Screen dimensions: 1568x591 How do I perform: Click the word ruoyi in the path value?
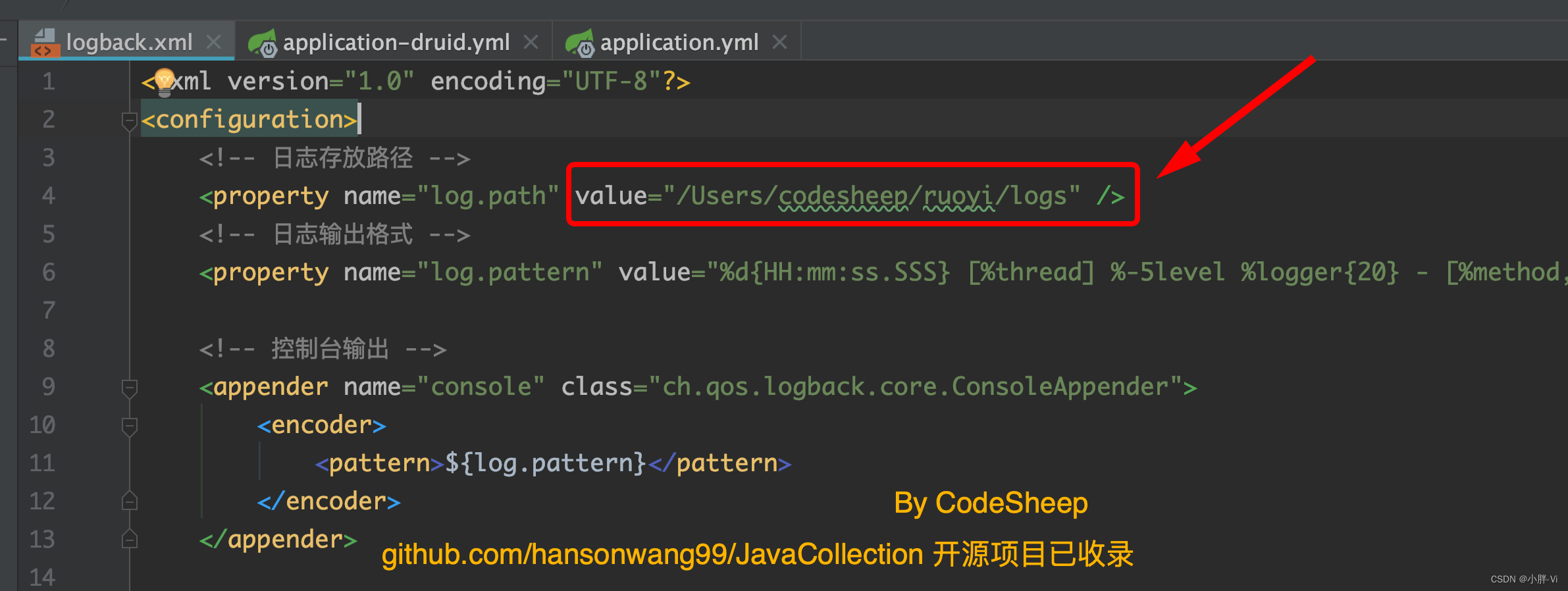coord(958,196)
